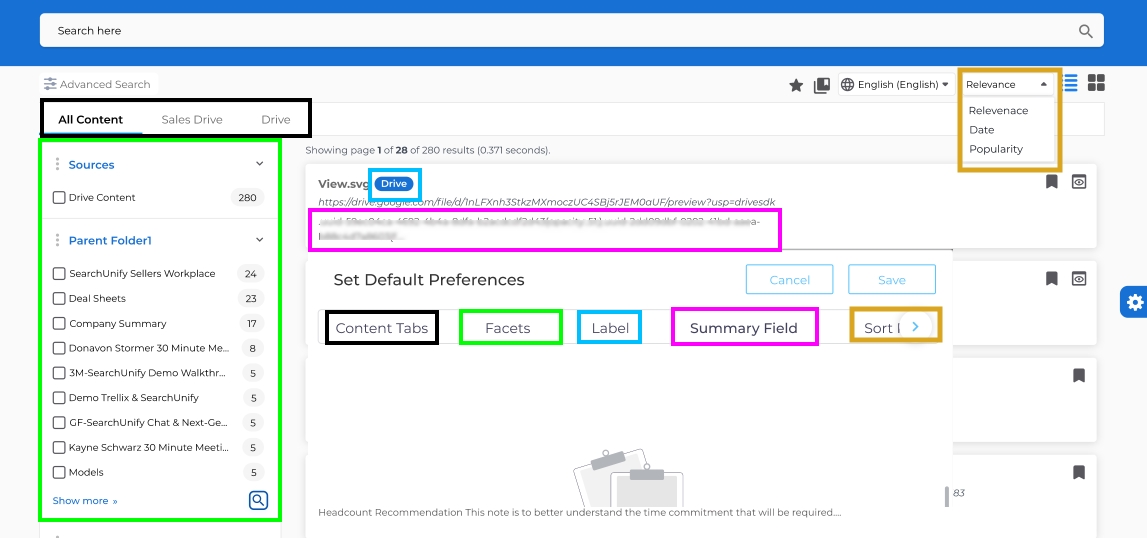
Task: Open the English (English) language dropdown
Action: (x=897, y=84)
